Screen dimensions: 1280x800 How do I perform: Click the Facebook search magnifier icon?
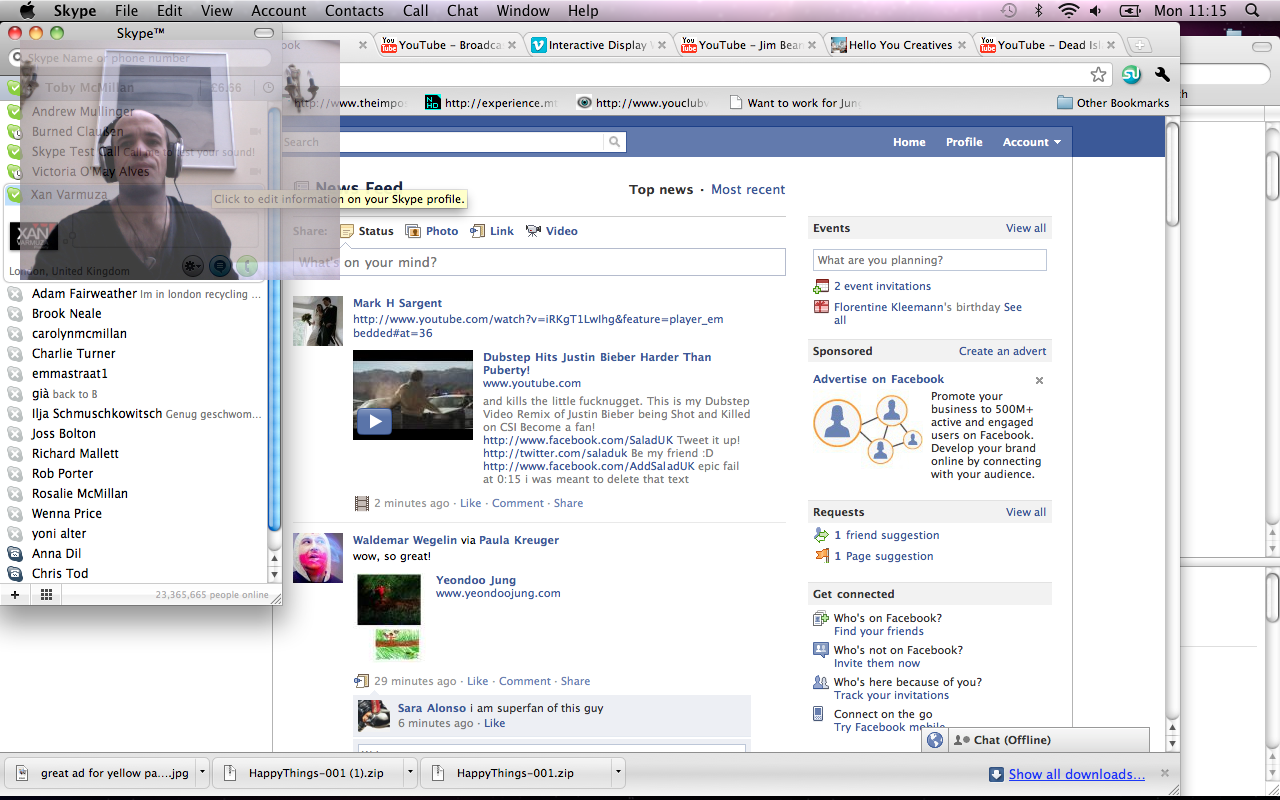614,142
